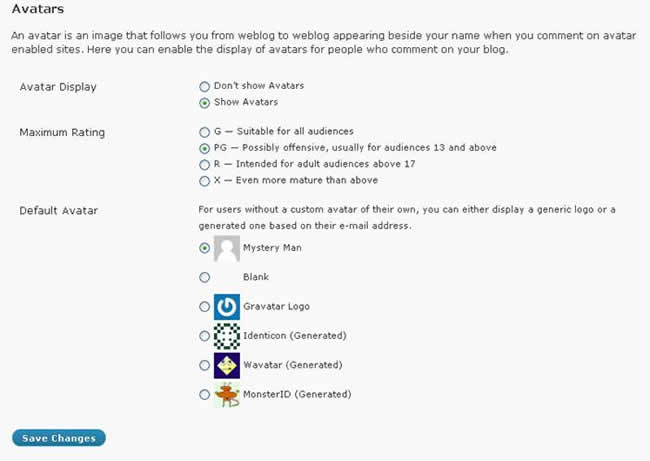Select the Don't show Avatars option

204,86
